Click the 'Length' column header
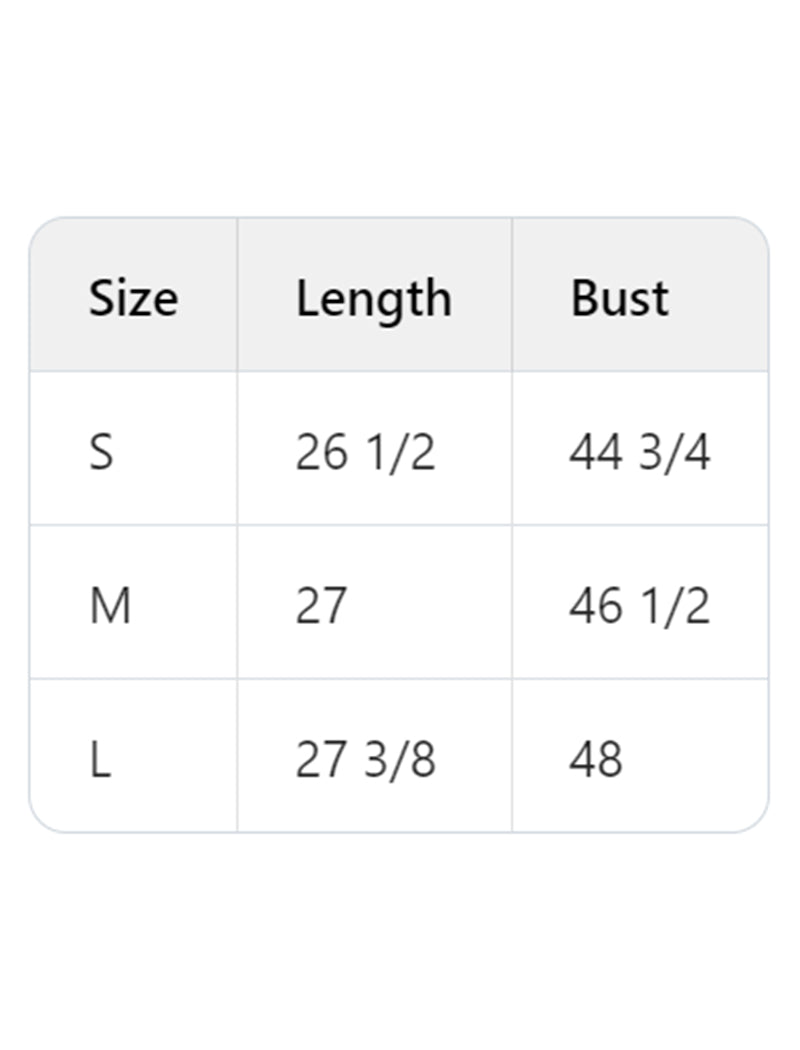This screenshot has height=1050, width=800. (x=373, y=298)
